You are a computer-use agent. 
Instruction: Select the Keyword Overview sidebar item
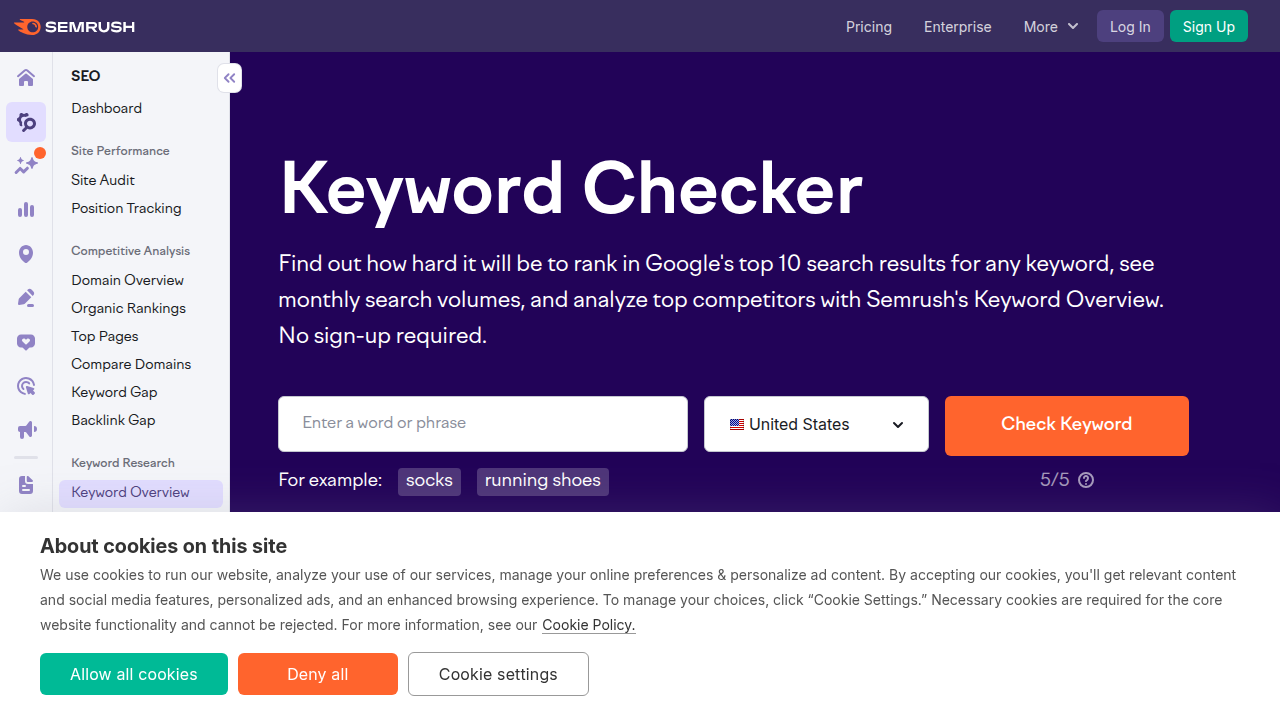click(x=130, y=492)
